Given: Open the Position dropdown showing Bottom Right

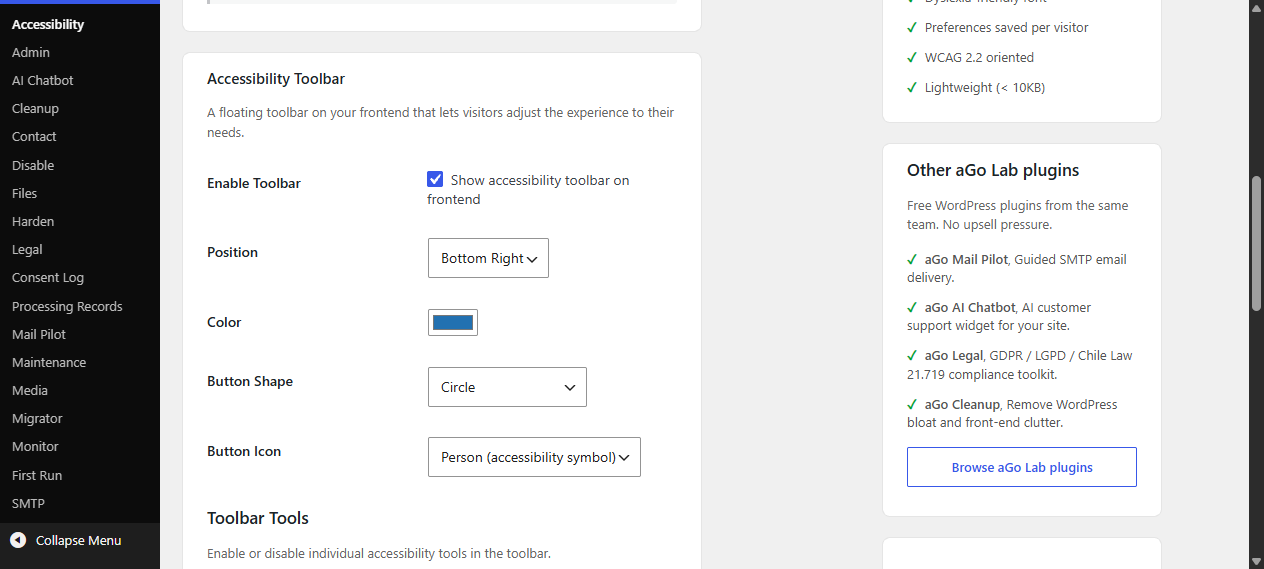Looking at the screenshot, I should click(488, 258).
